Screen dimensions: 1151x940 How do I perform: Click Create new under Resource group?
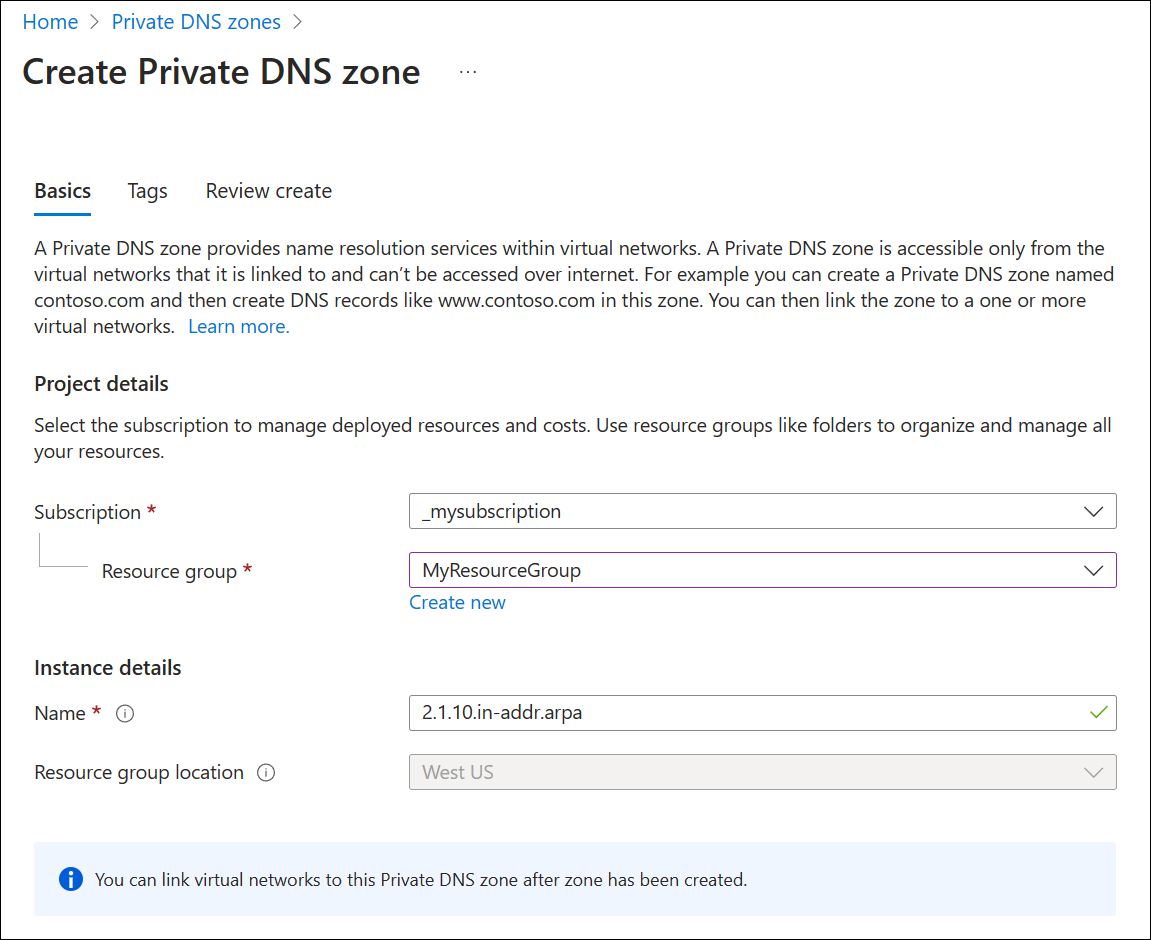(x=457, y=602)
